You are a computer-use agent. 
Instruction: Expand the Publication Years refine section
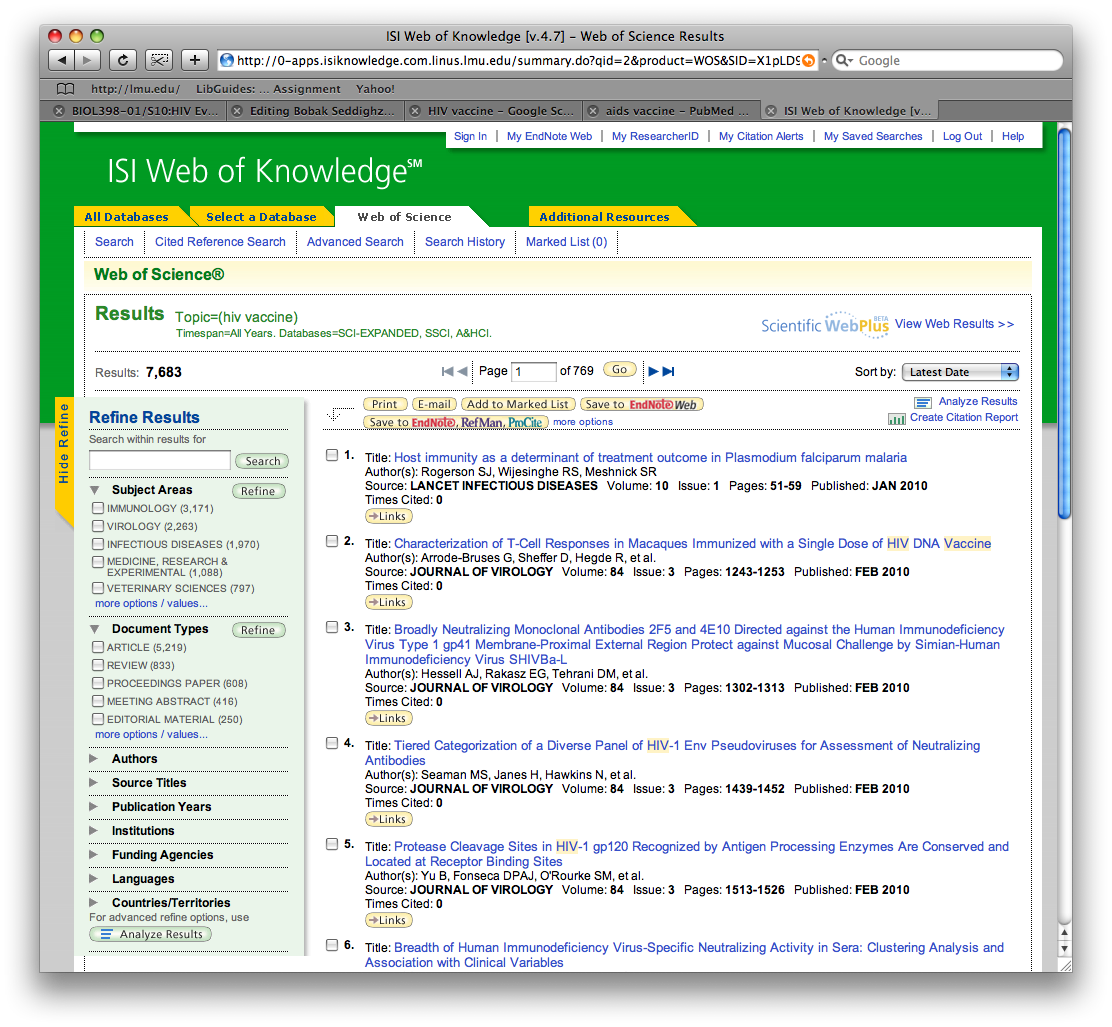tap(94, 807)
